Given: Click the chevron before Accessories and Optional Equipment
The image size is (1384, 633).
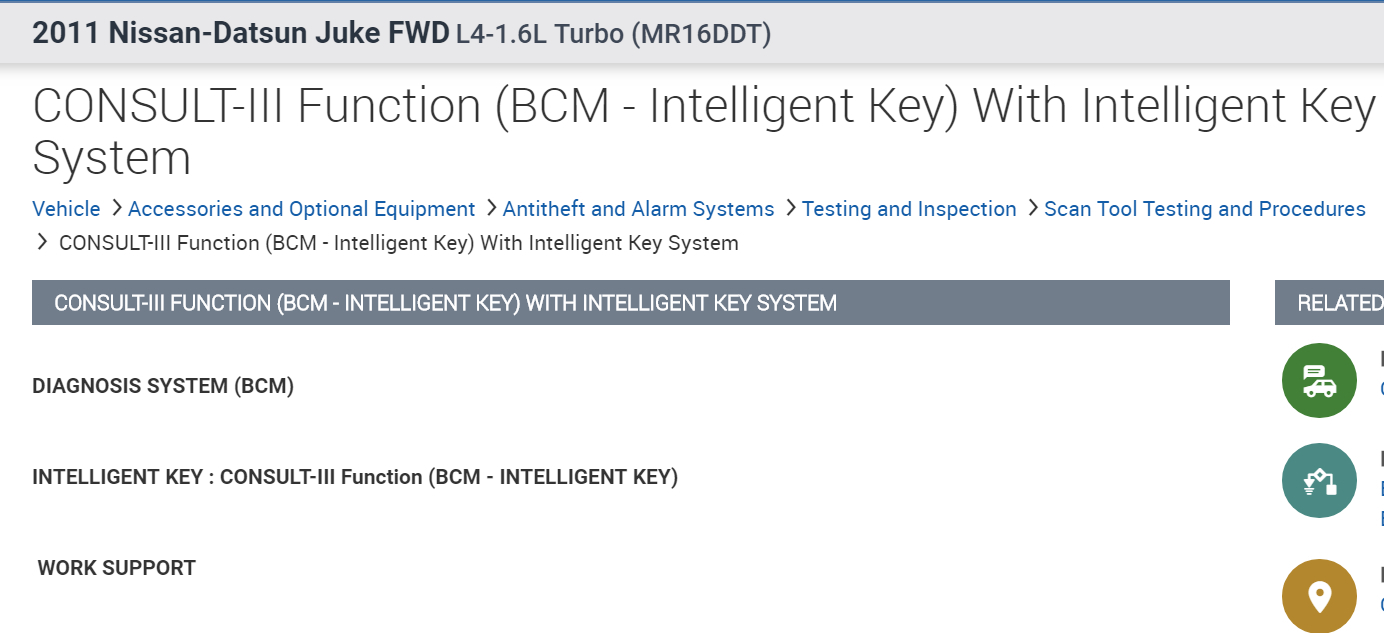Looking at the screenshot, I should 116,208.
